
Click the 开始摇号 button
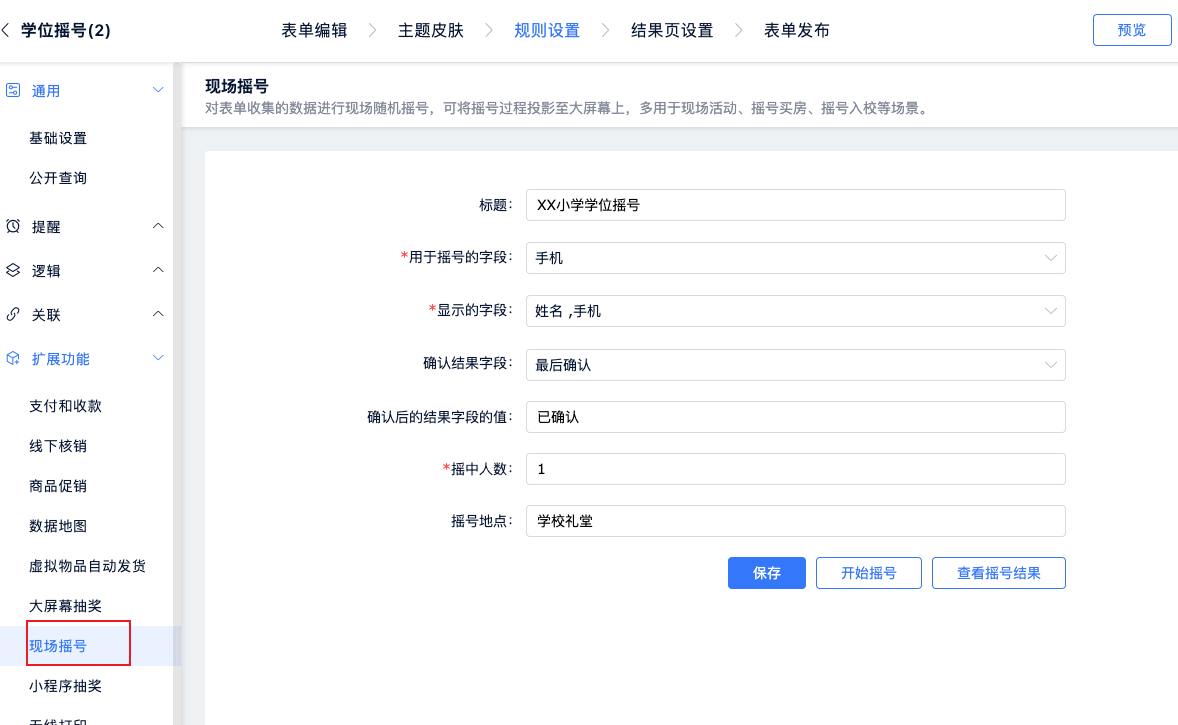pos(868,573)
